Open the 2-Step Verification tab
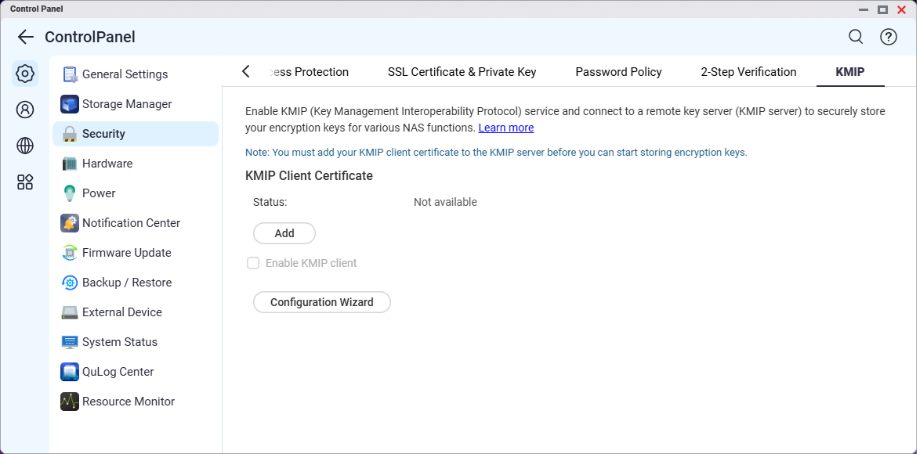This screenshot has width=918, height=454. (x=748, y=72)
